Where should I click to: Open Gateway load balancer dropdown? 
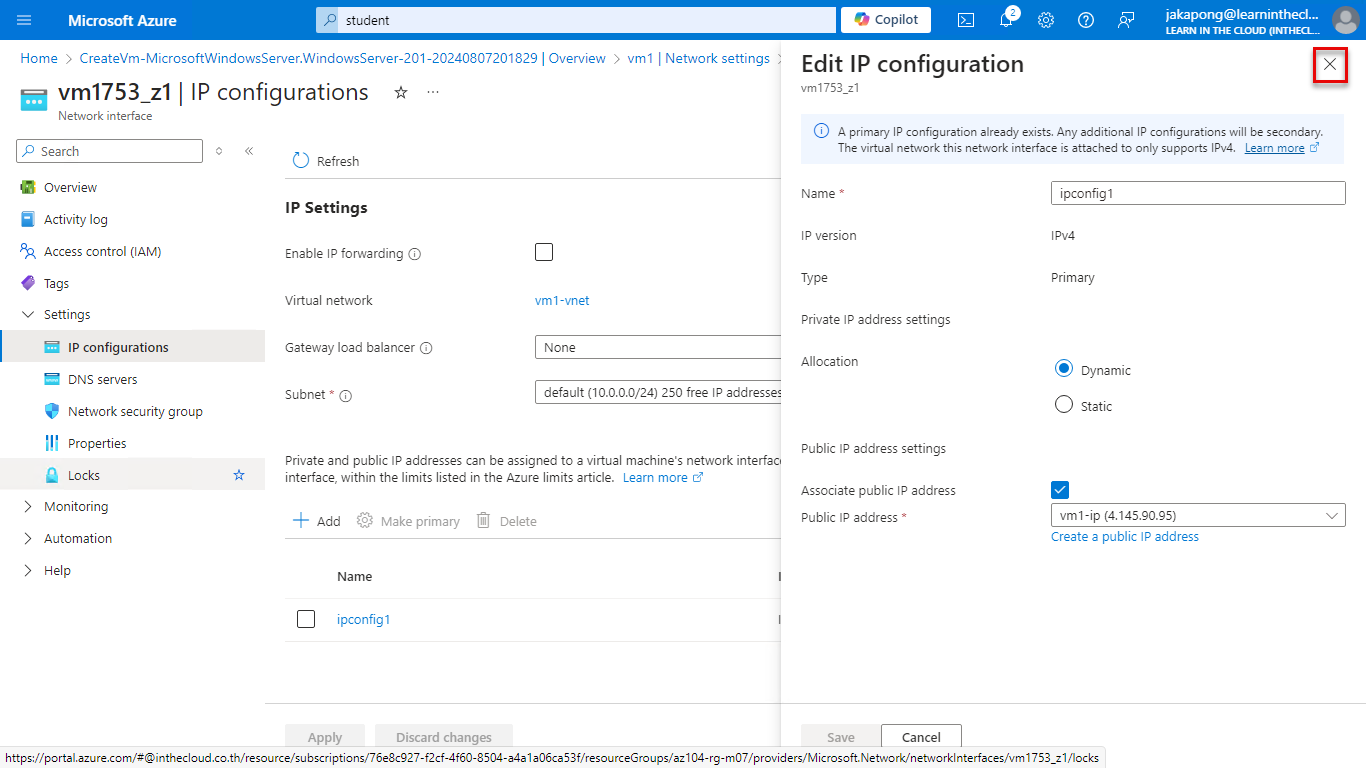(658, 347)
